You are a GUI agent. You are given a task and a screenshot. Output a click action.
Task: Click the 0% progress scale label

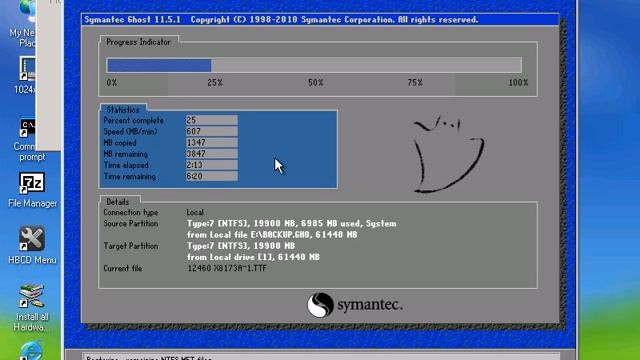[111, 82]
